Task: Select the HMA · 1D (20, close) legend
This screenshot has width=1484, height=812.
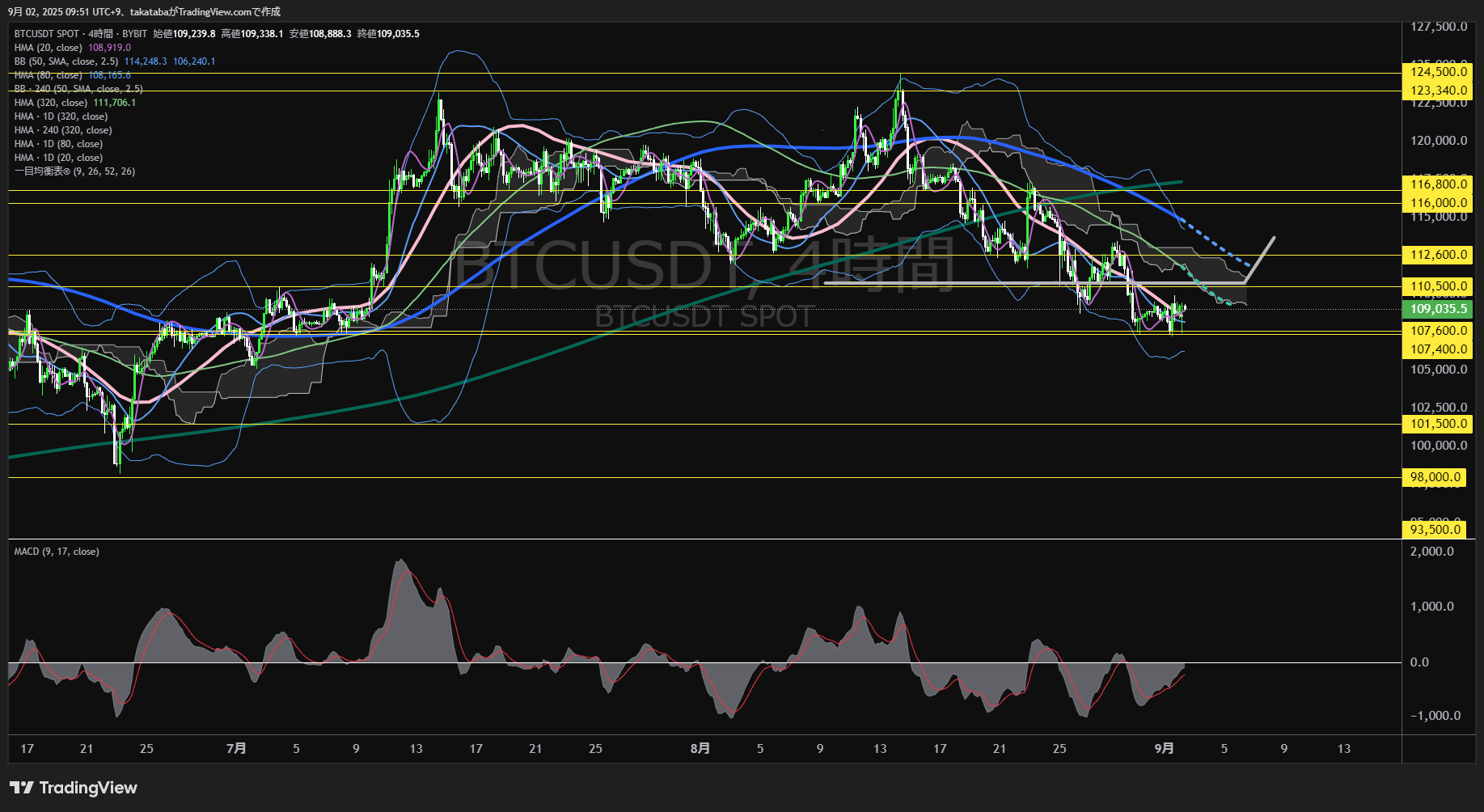Action: [x=58, y=158]
